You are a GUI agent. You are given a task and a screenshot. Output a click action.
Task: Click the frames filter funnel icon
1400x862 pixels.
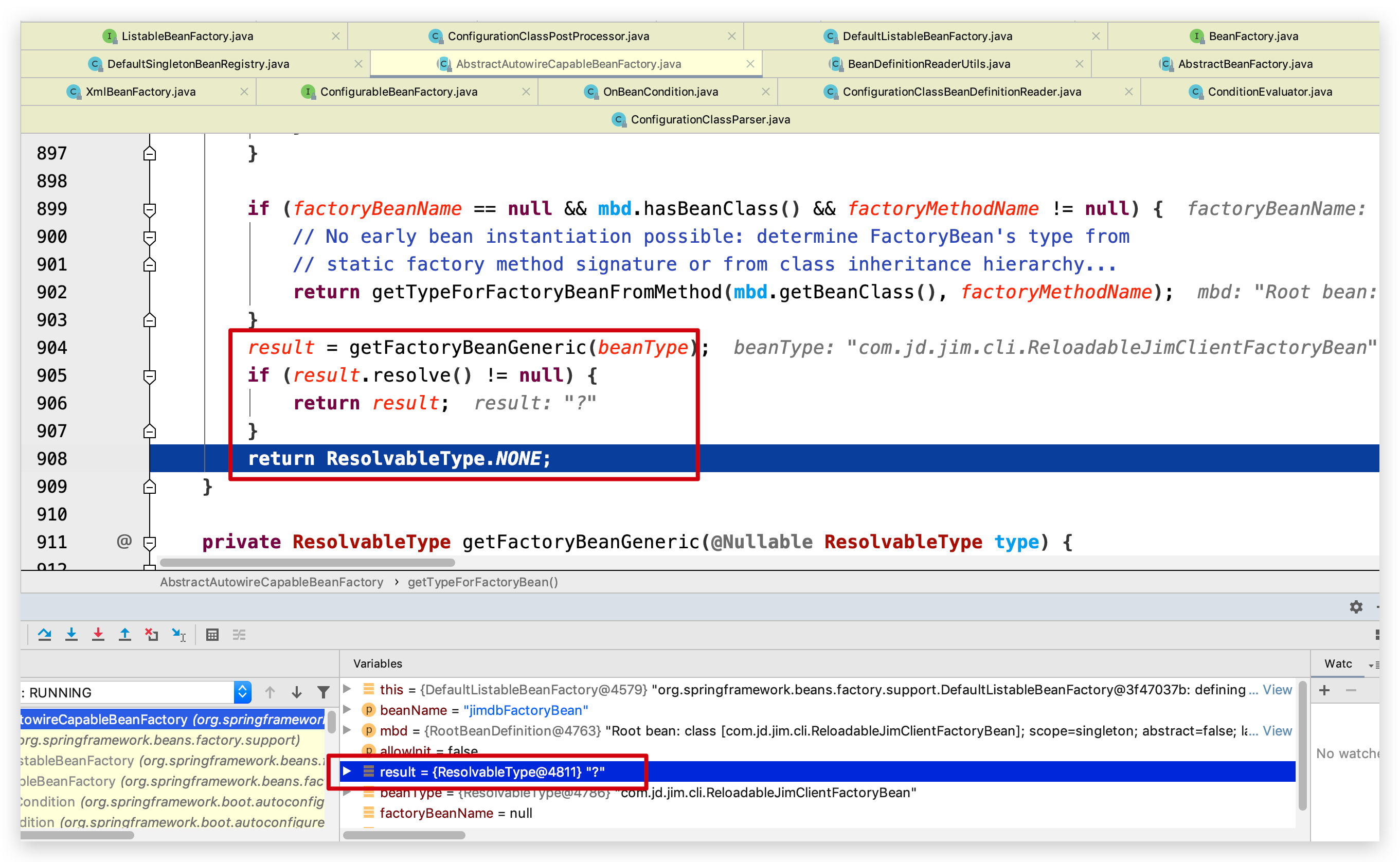pyautogui.click(x=323, y=692)
